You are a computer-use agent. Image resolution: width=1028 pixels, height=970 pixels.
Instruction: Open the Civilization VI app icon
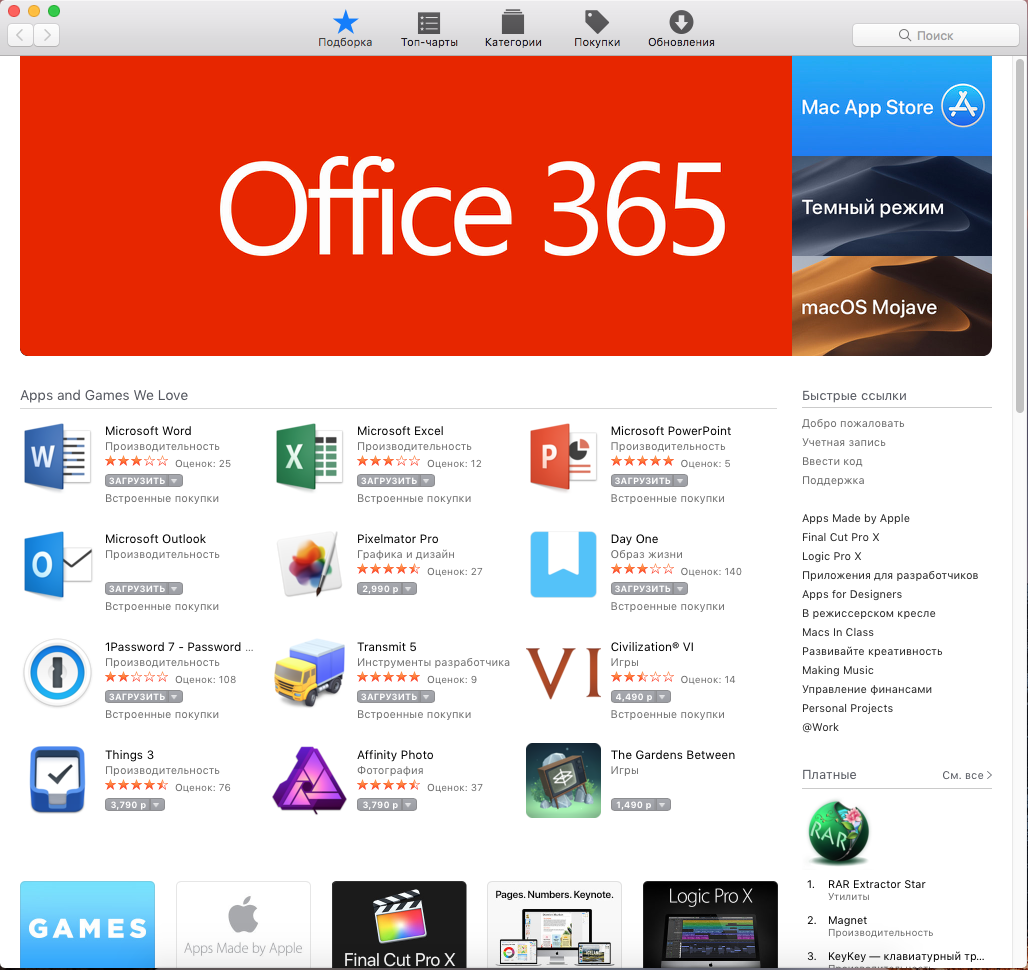(x=563, y=672)
